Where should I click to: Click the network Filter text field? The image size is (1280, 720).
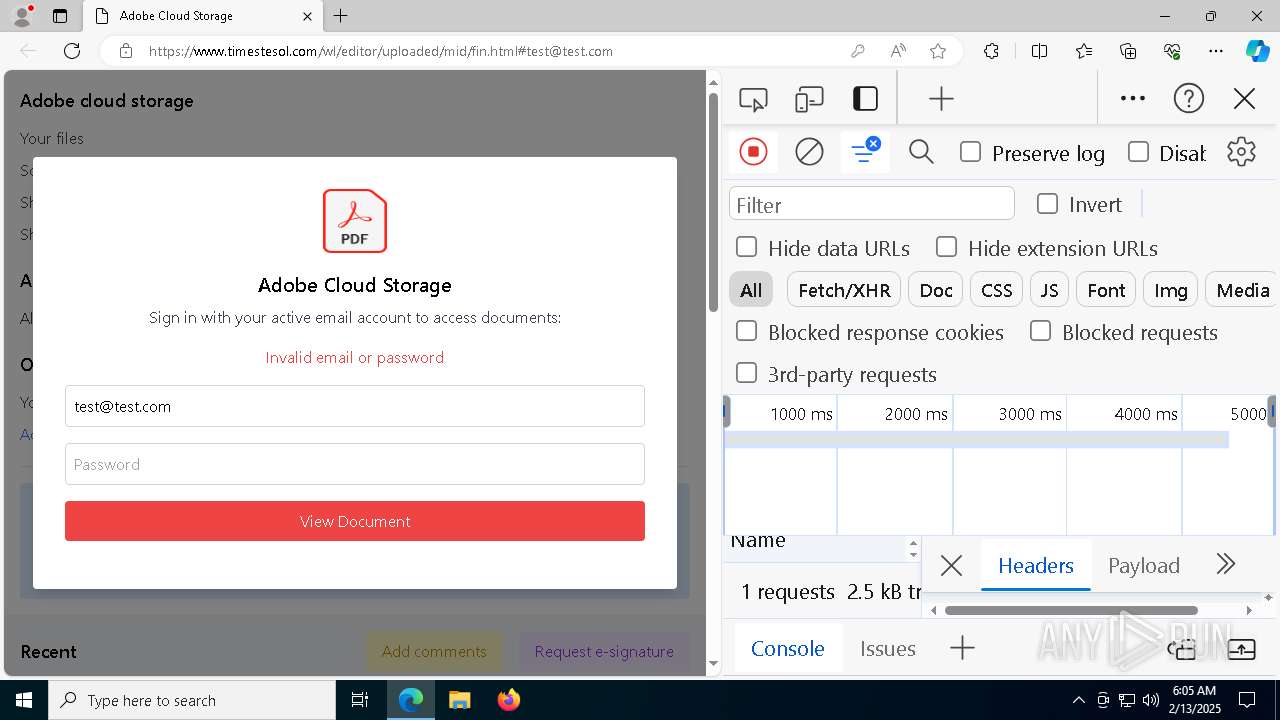tap(872, 204)
